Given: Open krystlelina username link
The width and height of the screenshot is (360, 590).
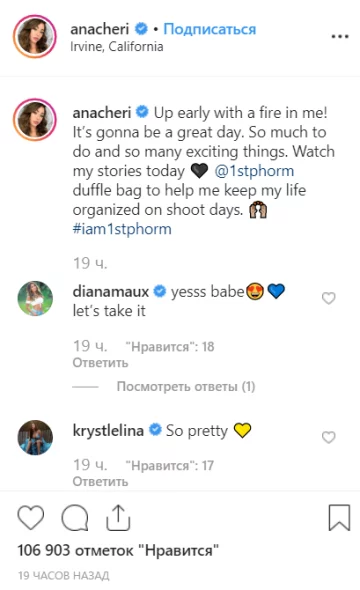Looking at the screenshot, I should (x=108, y=430).
